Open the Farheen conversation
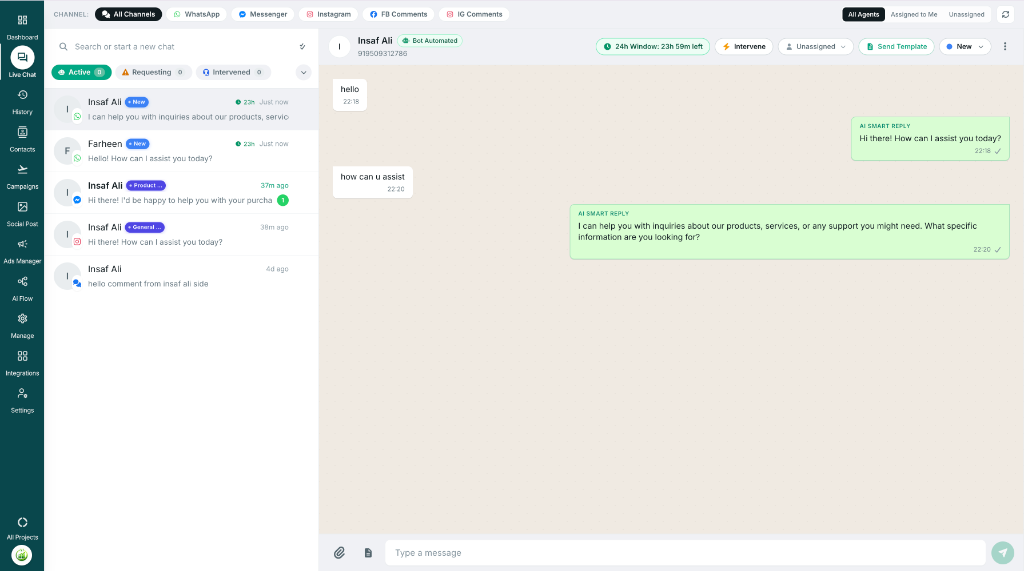This screenshot has height=571, width=1024. click(182, 151)
